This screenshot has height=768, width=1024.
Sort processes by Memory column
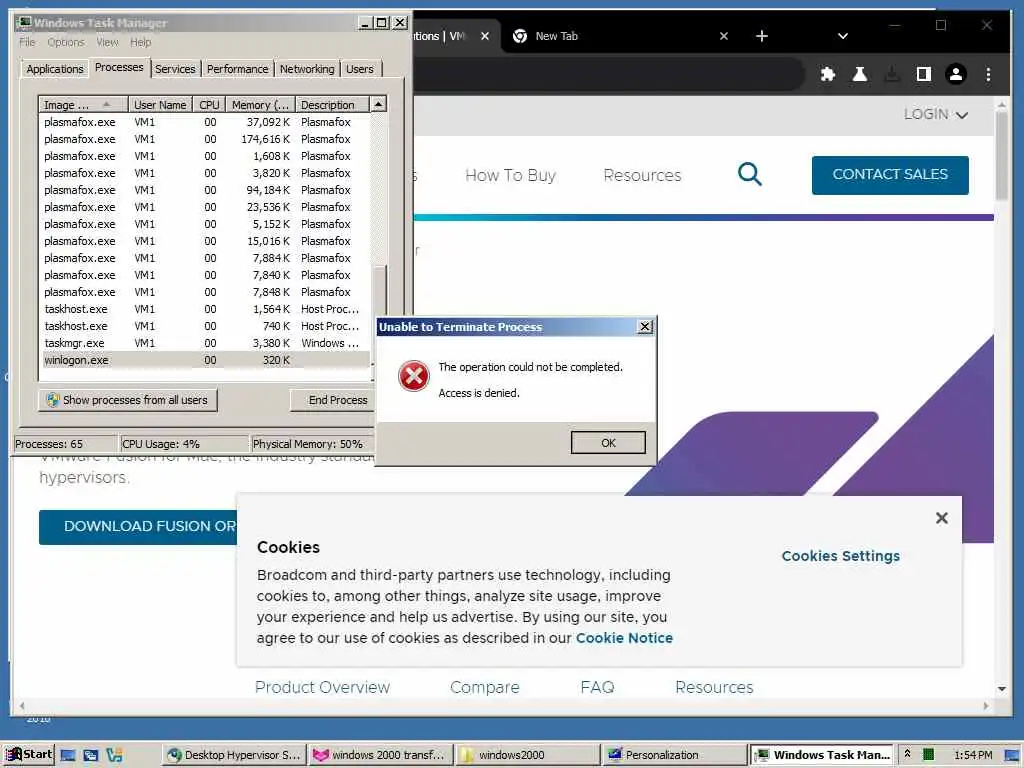pyautogui.click(x=261, y=104)
